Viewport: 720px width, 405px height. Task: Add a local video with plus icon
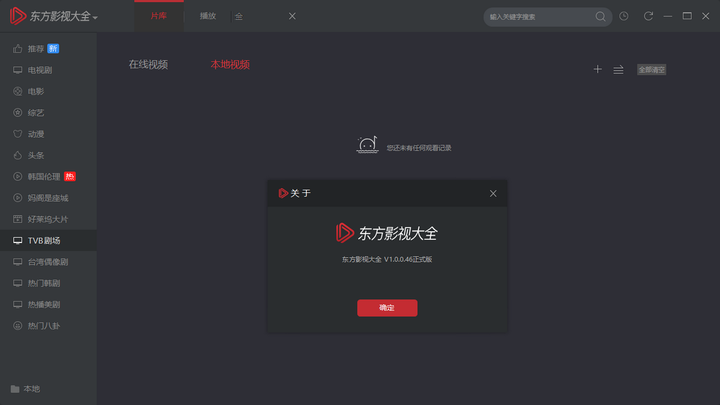click(597, 69)
